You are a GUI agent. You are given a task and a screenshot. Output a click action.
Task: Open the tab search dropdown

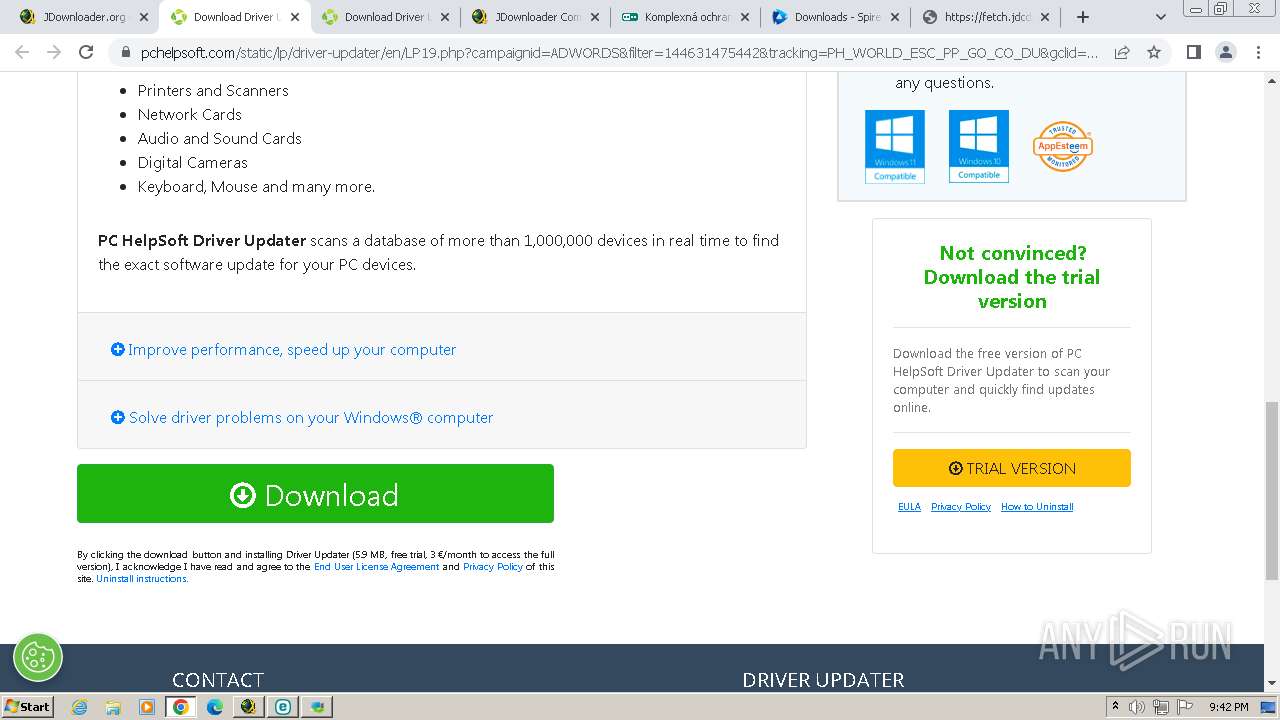click(x=1161, y=17)
